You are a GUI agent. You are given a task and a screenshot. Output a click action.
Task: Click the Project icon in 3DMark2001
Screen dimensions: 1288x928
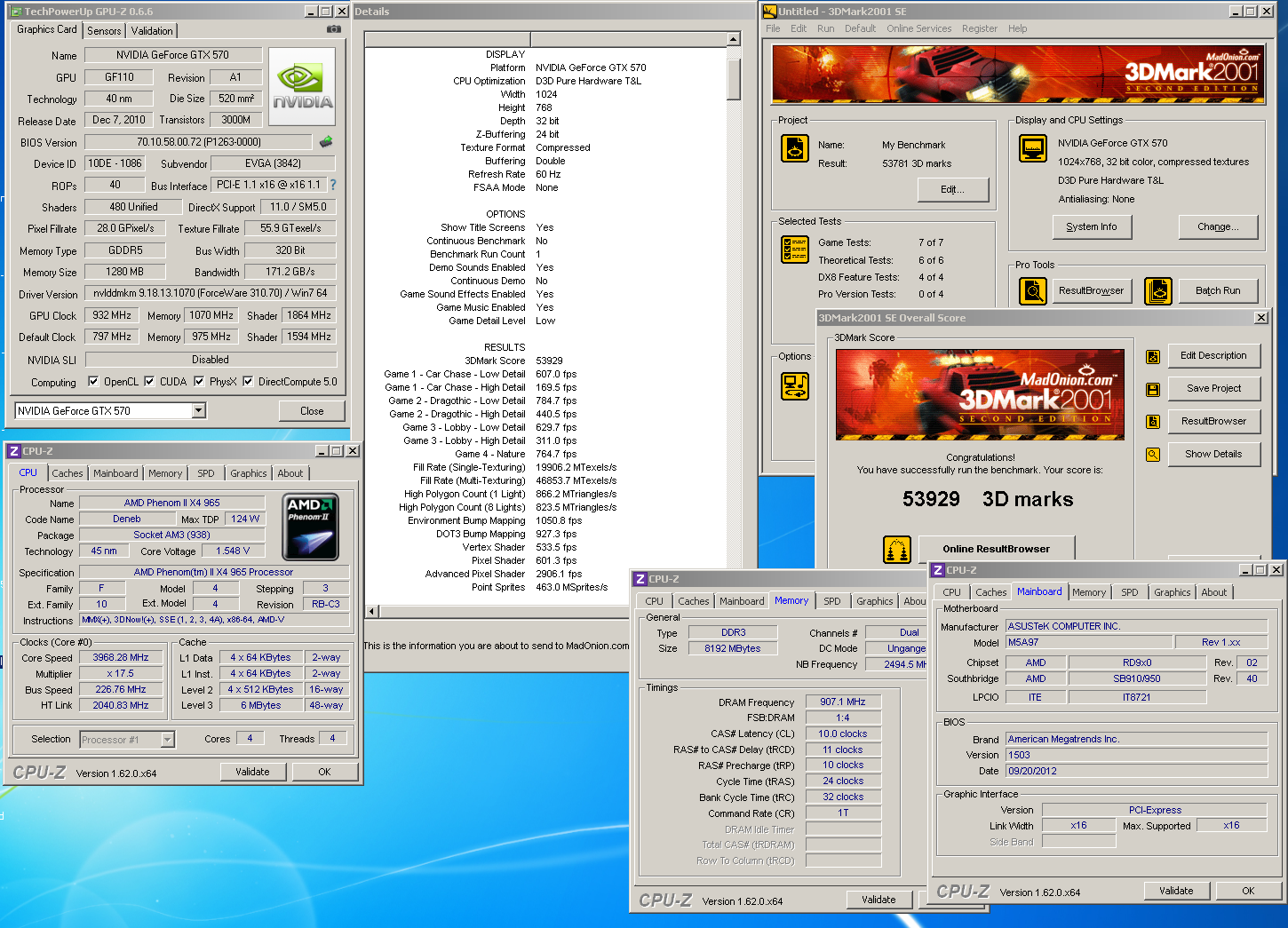click(x=795, y=148)
